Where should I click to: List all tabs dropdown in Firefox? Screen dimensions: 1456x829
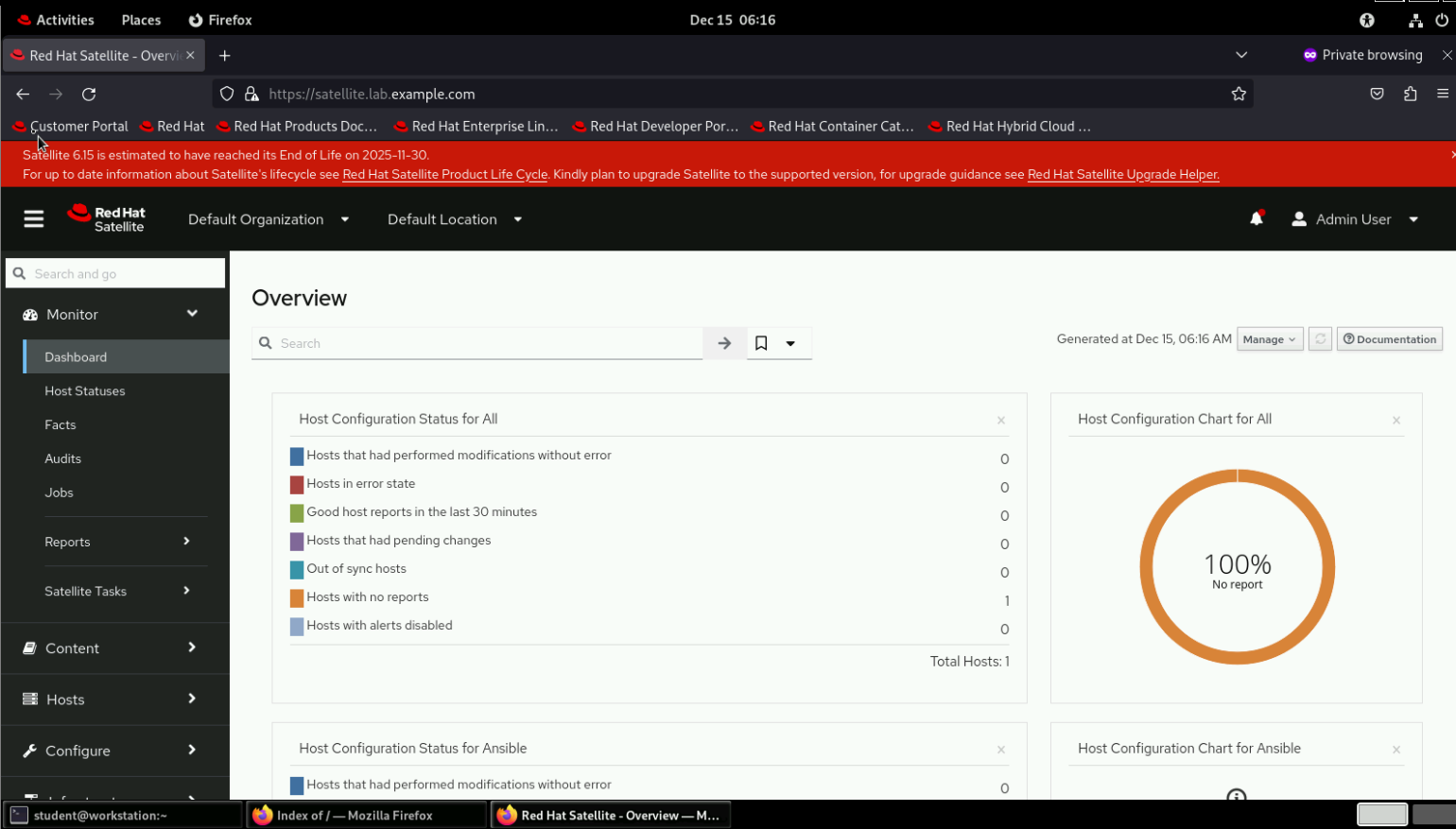point(1241,55)
